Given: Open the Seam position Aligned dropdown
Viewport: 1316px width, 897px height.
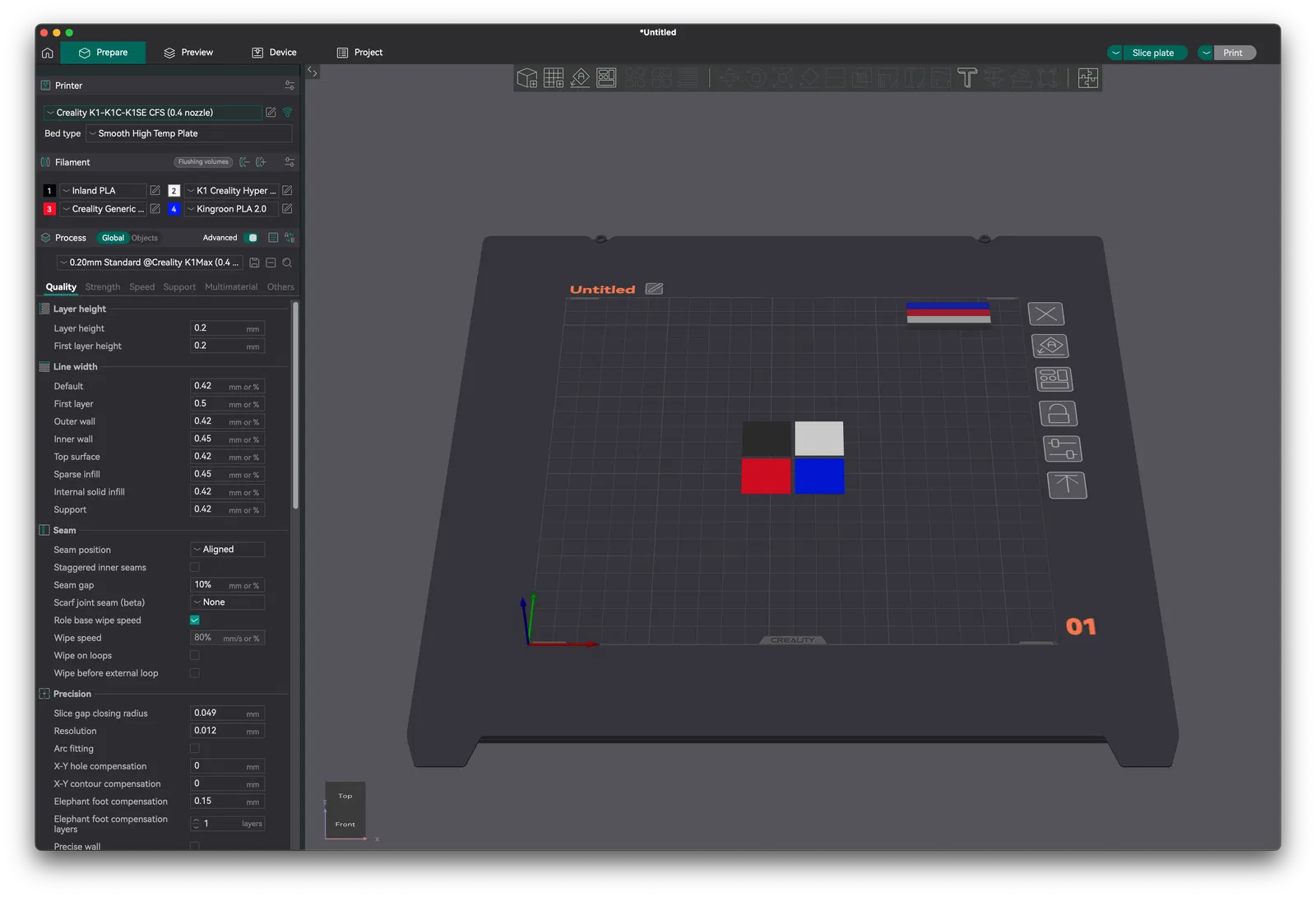Looking at the screenshot, I should pyautogui.click(x=228, y=550).
